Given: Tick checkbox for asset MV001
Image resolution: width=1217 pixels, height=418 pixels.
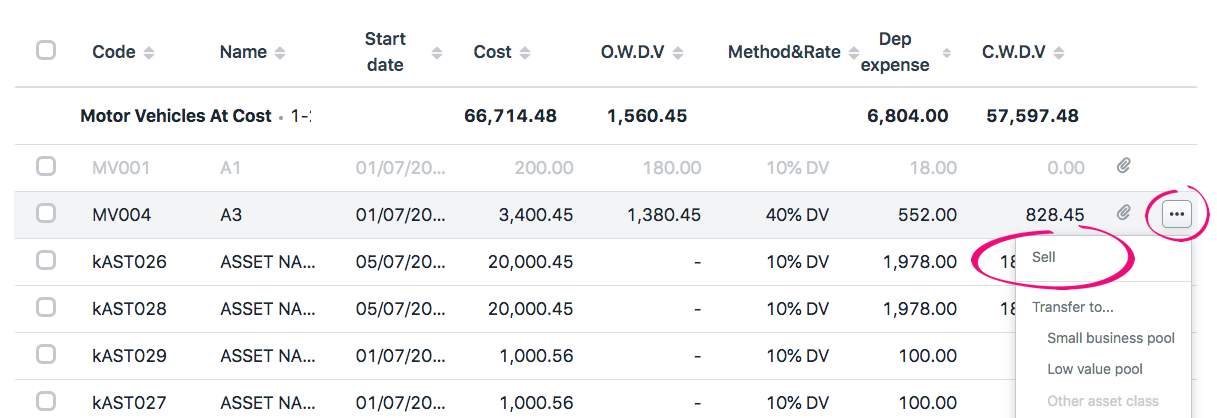Looking at the screenshot, I should (x=46, y=166).
